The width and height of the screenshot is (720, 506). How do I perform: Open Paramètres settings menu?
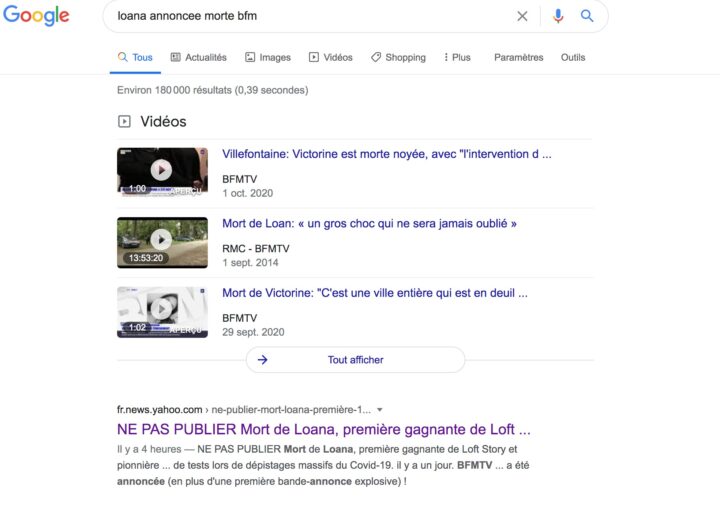[518, 57]
